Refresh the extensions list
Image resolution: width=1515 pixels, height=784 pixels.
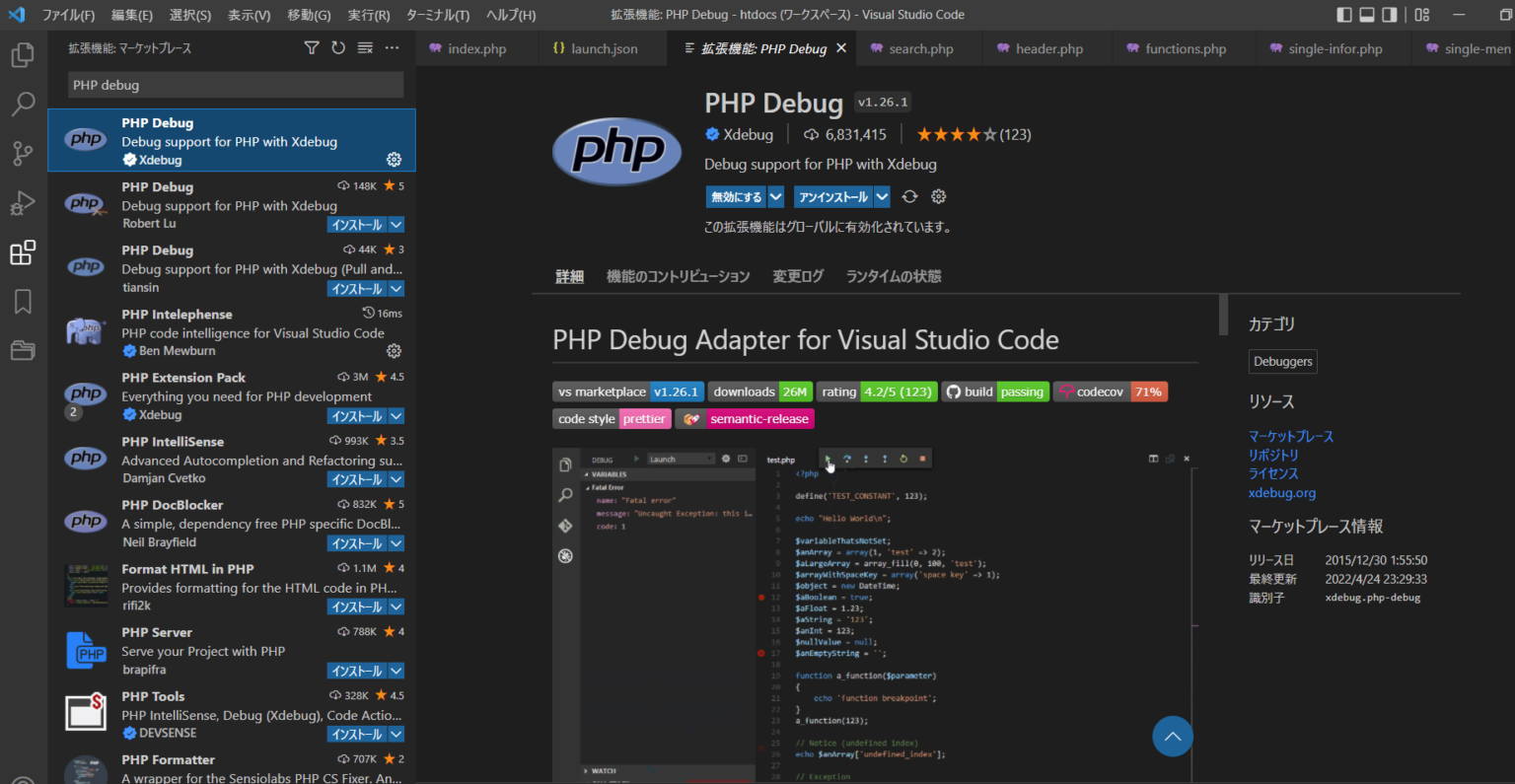[x=337, y=47]
